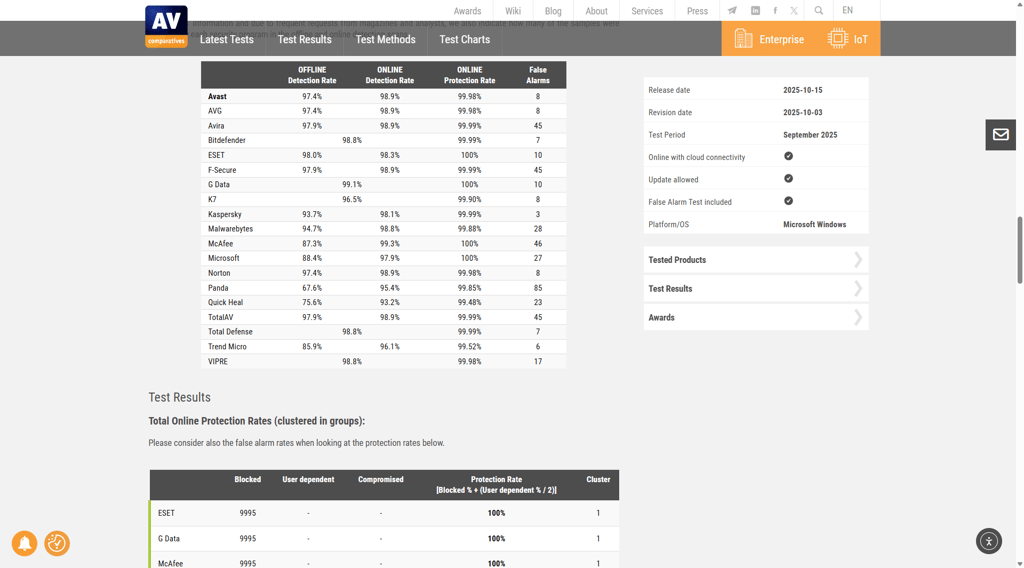The image size is (1024, 568).
Task: Open the Test Methods menu
Action: (385, 39)
